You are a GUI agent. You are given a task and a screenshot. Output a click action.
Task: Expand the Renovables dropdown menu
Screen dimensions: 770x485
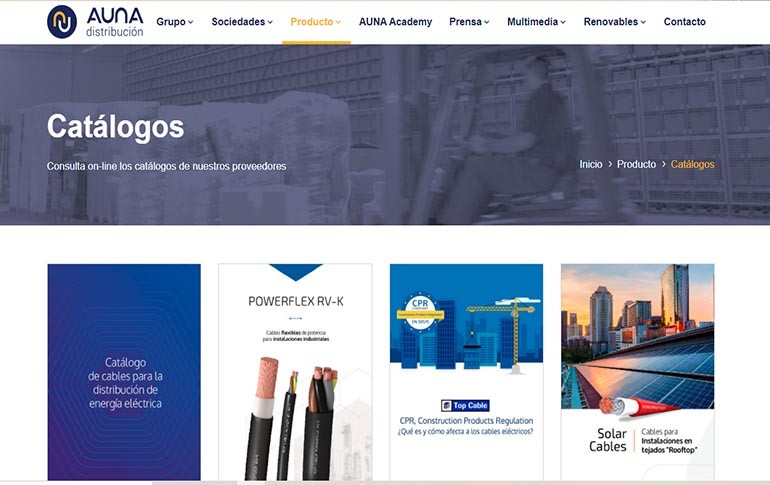tap(615, 22)
